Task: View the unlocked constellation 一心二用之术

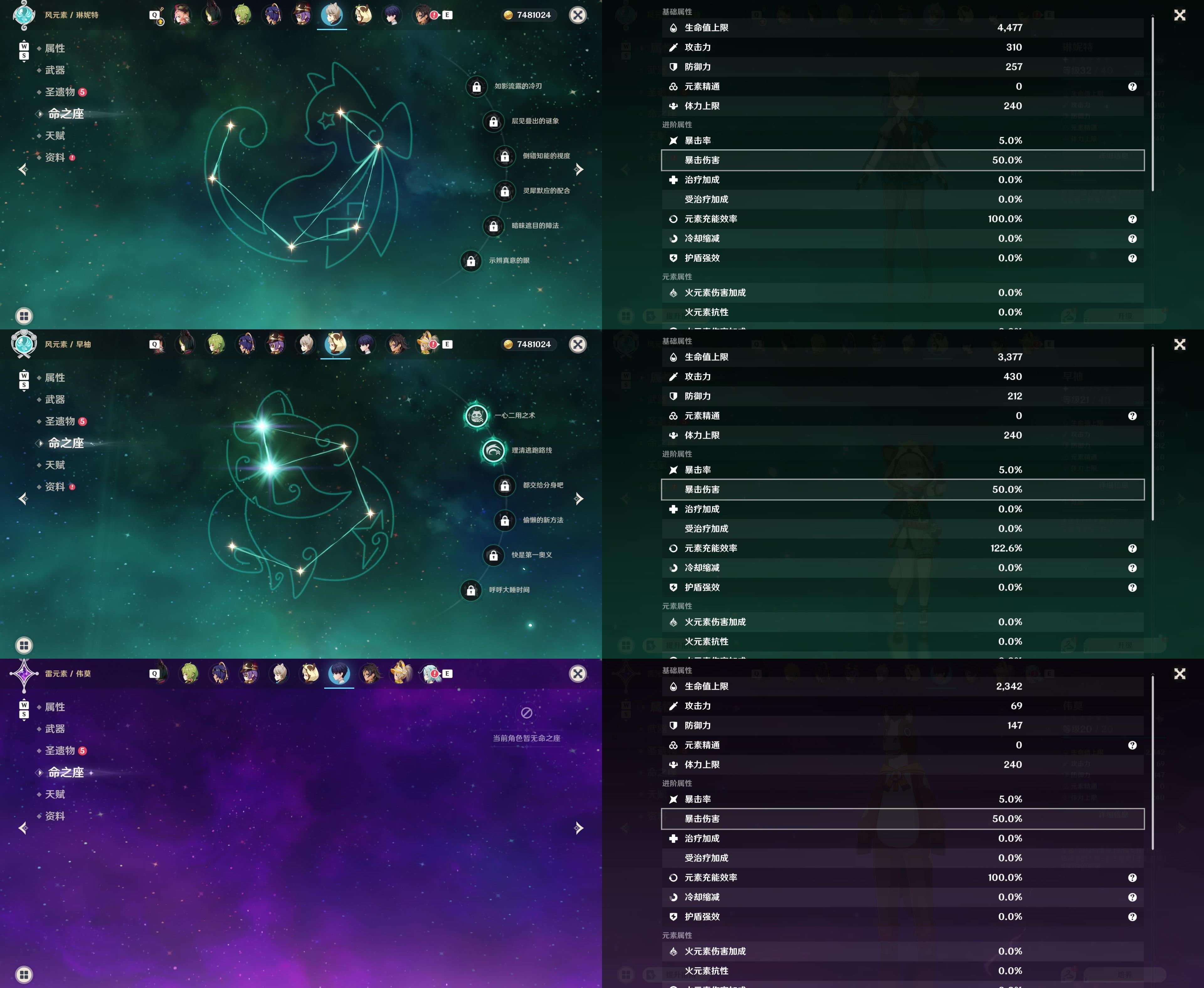Action: (476, 416)
